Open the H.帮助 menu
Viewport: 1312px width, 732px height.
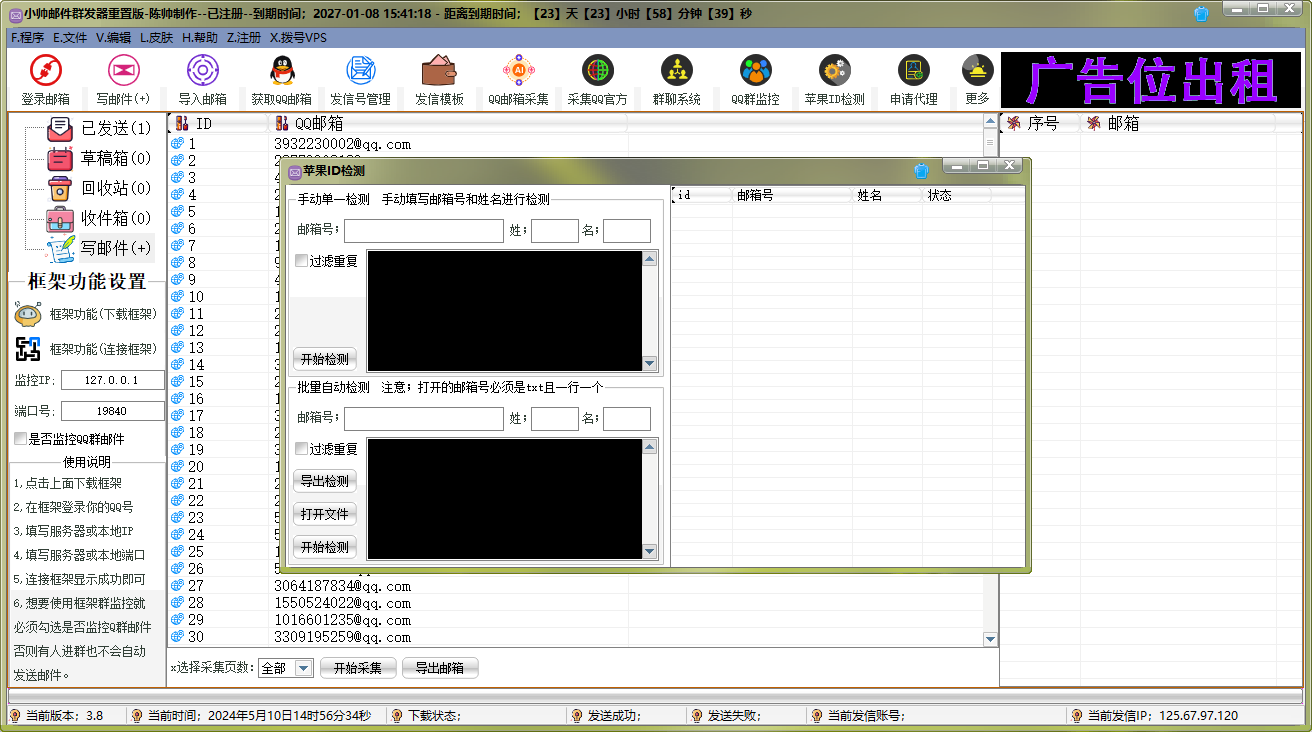tap(199, 38)
